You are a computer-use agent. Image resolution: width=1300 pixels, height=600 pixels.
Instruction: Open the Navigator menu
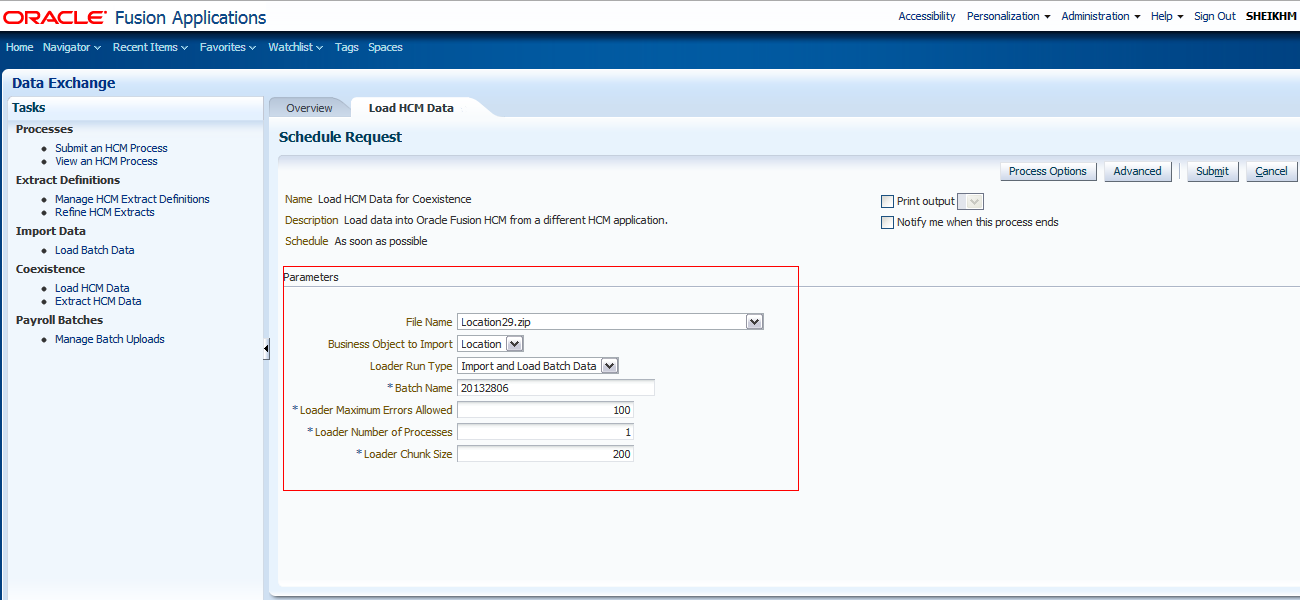pos(71,46)
